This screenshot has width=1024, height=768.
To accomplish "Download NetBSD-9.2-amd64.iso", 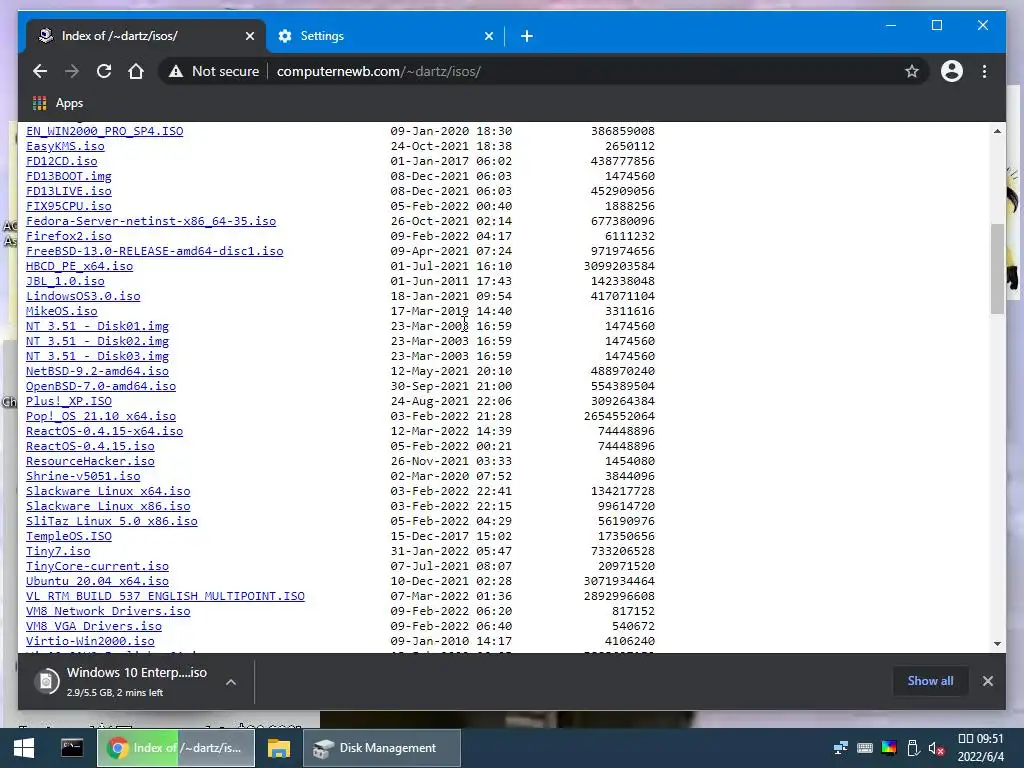I will click(97, 372).
